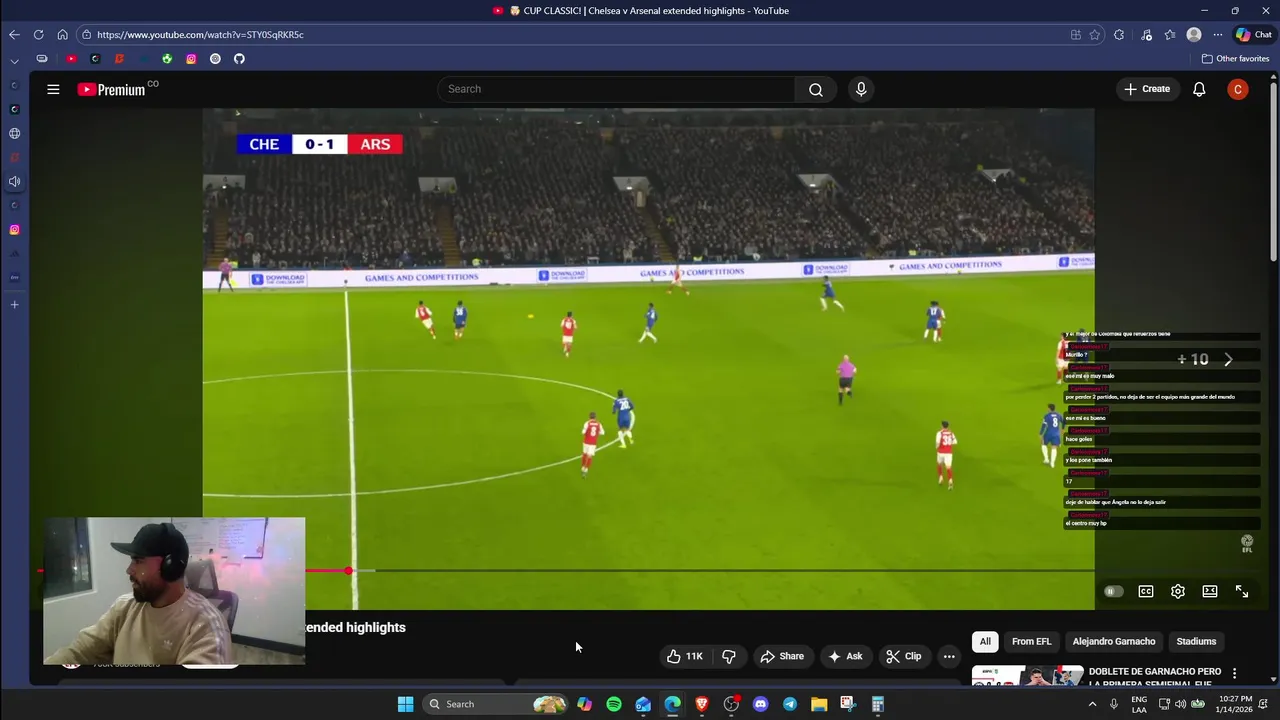The height and width of the screenshot is (720, 1280).
Task: Enter fullscreen mode on the video
Action: (1242, 591)
